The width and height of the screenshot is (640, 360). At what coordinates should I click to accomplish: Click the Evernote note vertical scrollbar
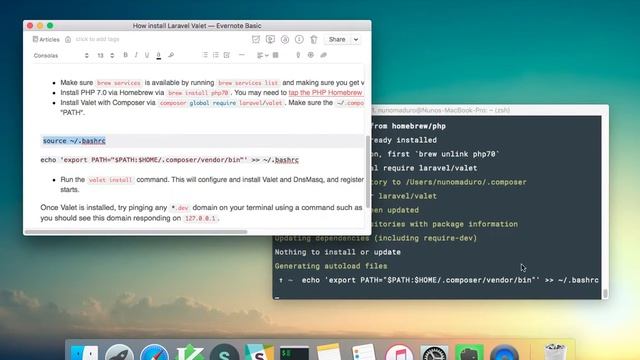(x=368, y=171)
